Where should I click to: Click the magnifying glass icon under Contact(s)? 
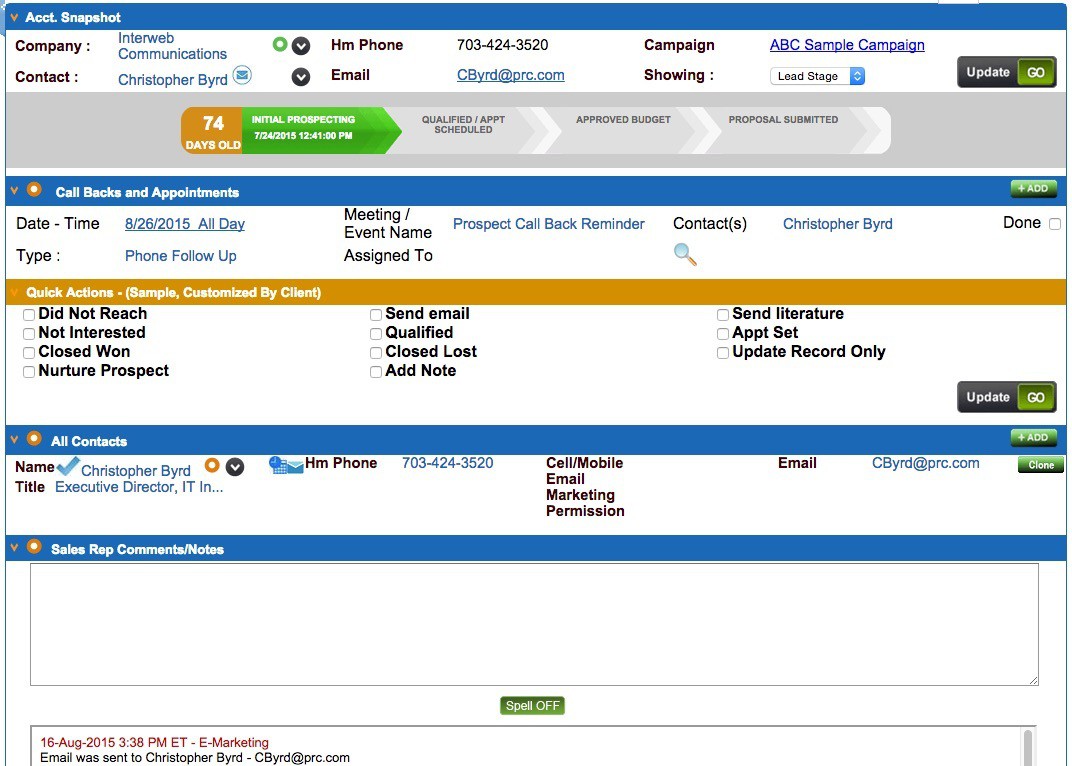point(685,255)
